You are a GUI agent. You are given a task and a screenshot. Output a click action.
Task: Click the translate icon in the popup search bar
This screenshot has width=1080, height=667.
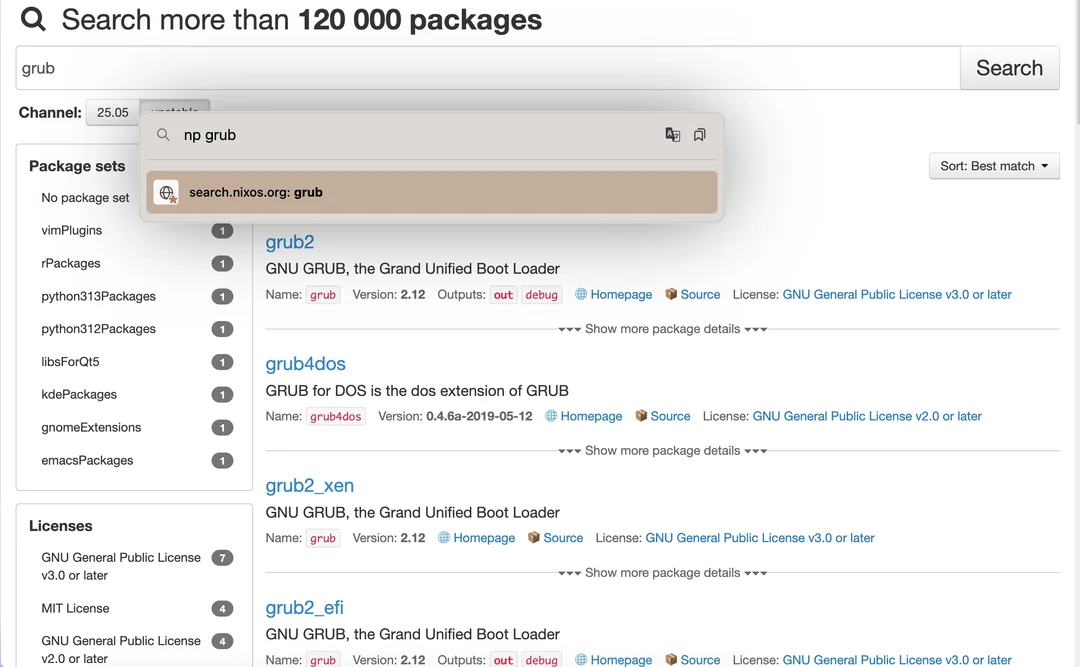pos(672,135)
